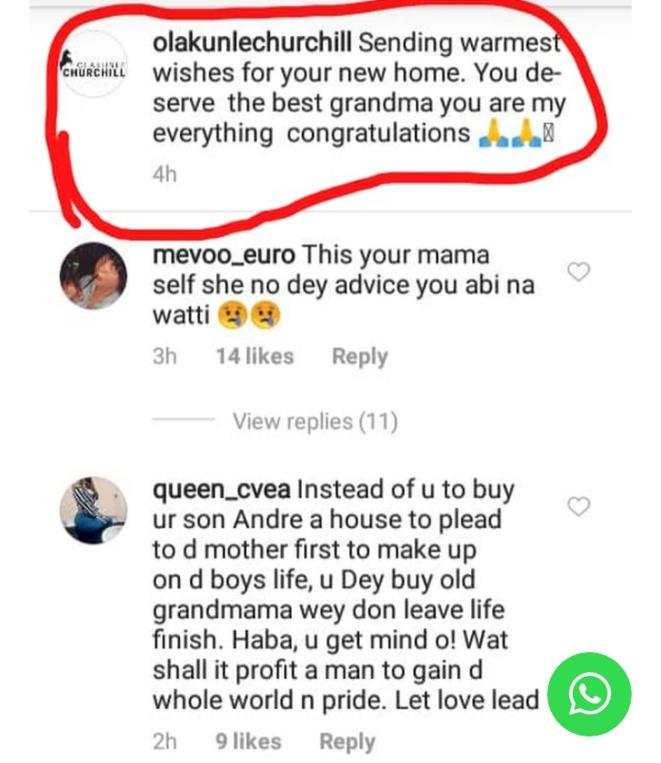
Task: Click the 3h timestamp under mevoo_euro's comment
Action: coord(164,357)
